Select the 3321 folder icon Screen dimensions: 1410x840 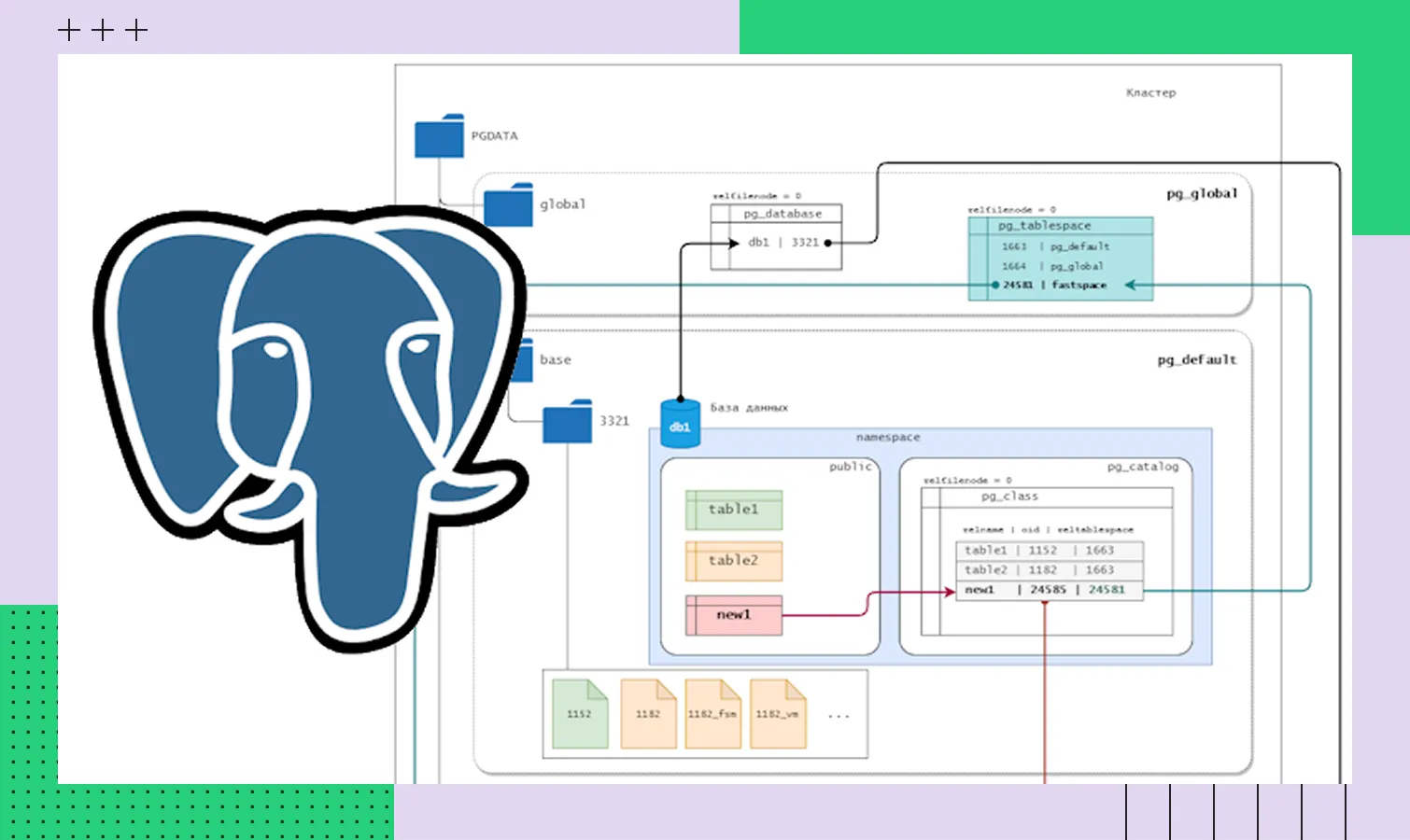tap(568, 421)
